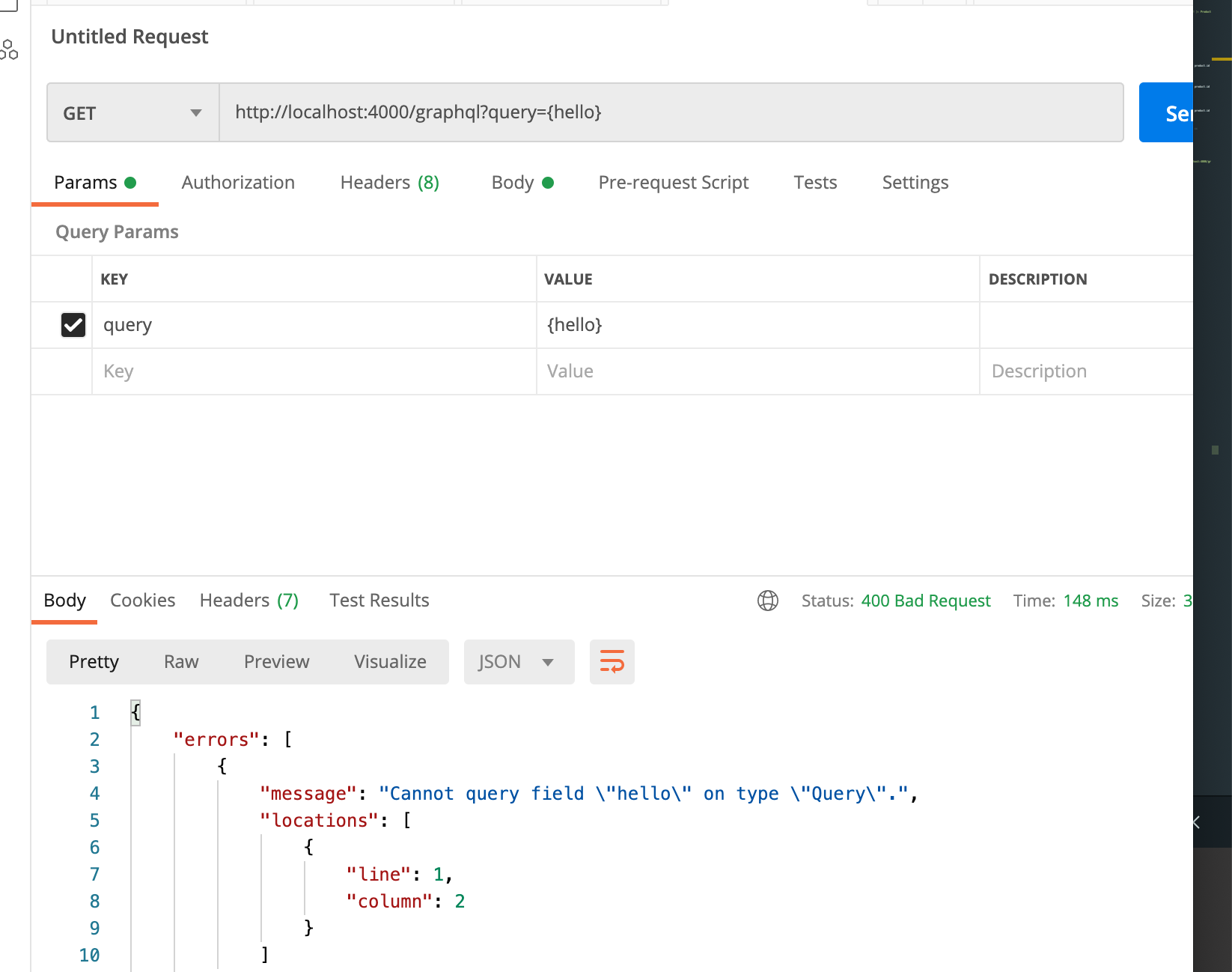Click the KEY column header

pos(115,279)
